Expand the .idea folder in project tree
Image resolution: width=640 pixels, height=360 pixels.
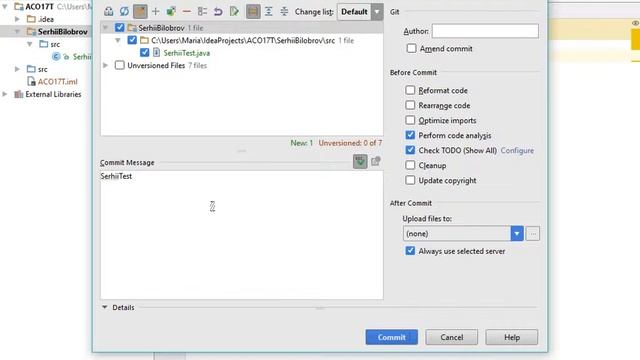17,19
